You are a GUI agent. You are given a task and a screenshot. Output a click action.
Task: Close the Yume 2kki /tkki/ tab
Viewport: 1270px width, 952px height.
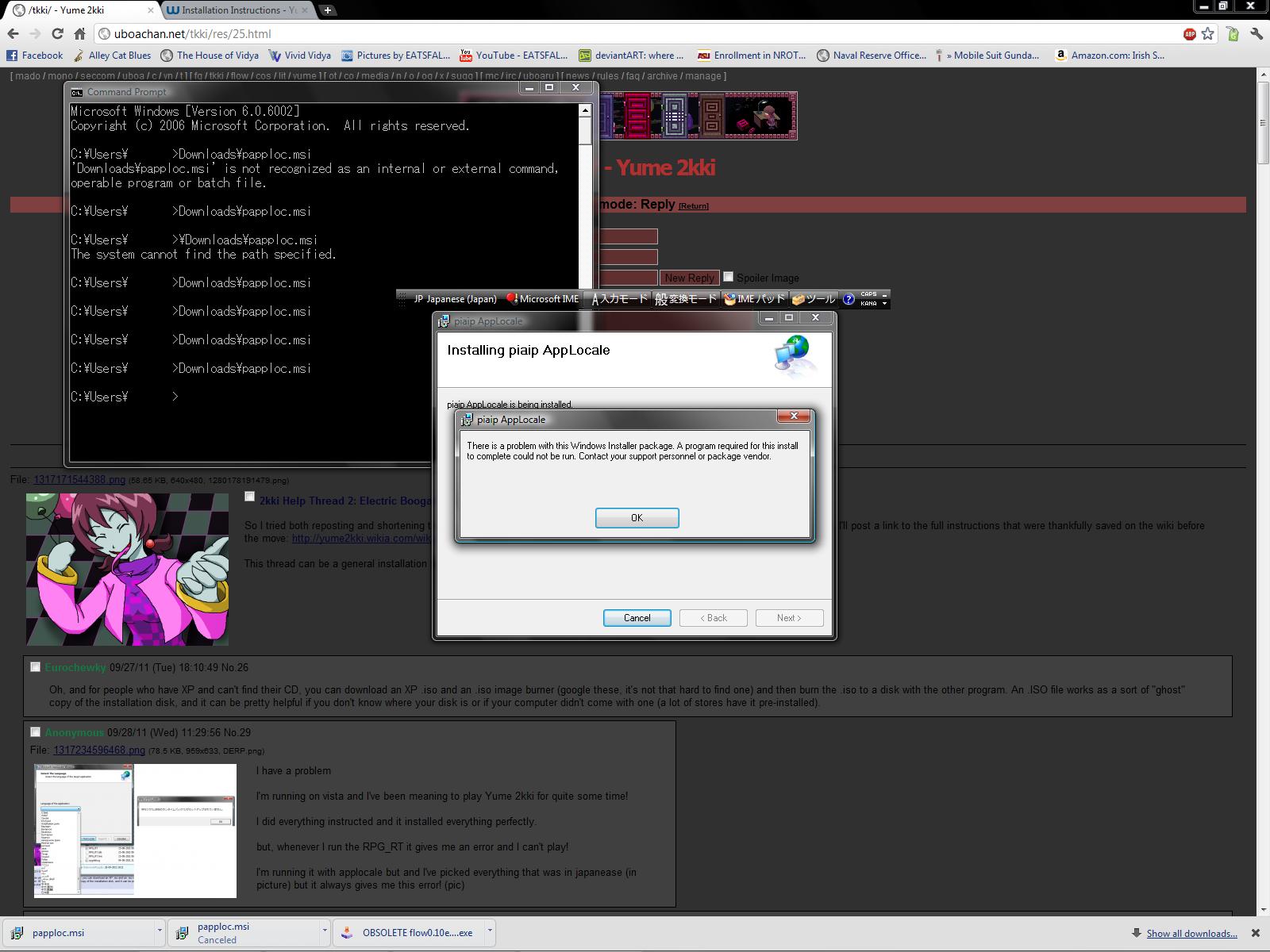tap(151, 10)
